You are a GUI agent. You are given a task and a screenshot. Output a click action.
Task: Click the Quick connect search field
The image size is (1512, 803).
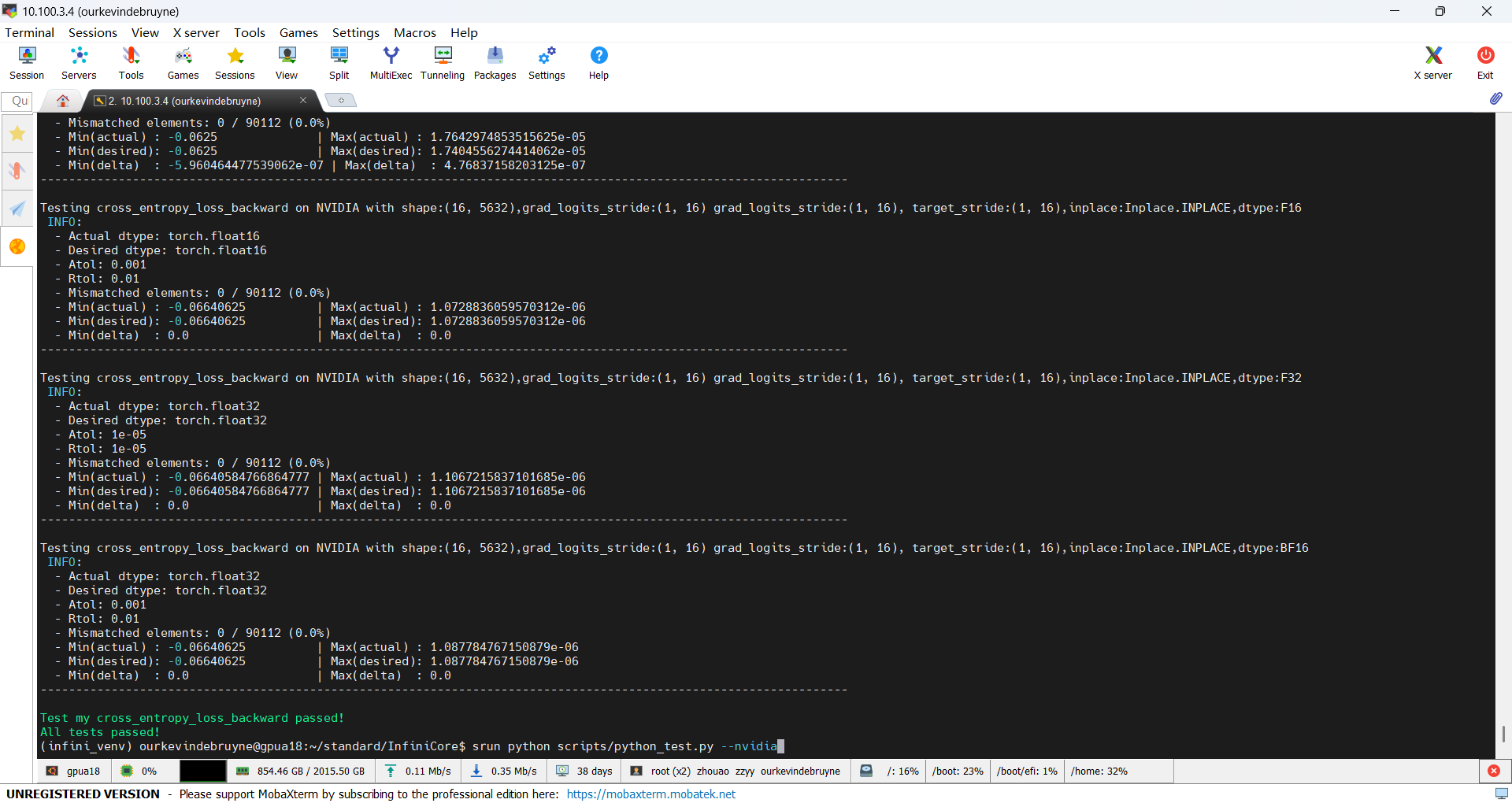point(17,101)
